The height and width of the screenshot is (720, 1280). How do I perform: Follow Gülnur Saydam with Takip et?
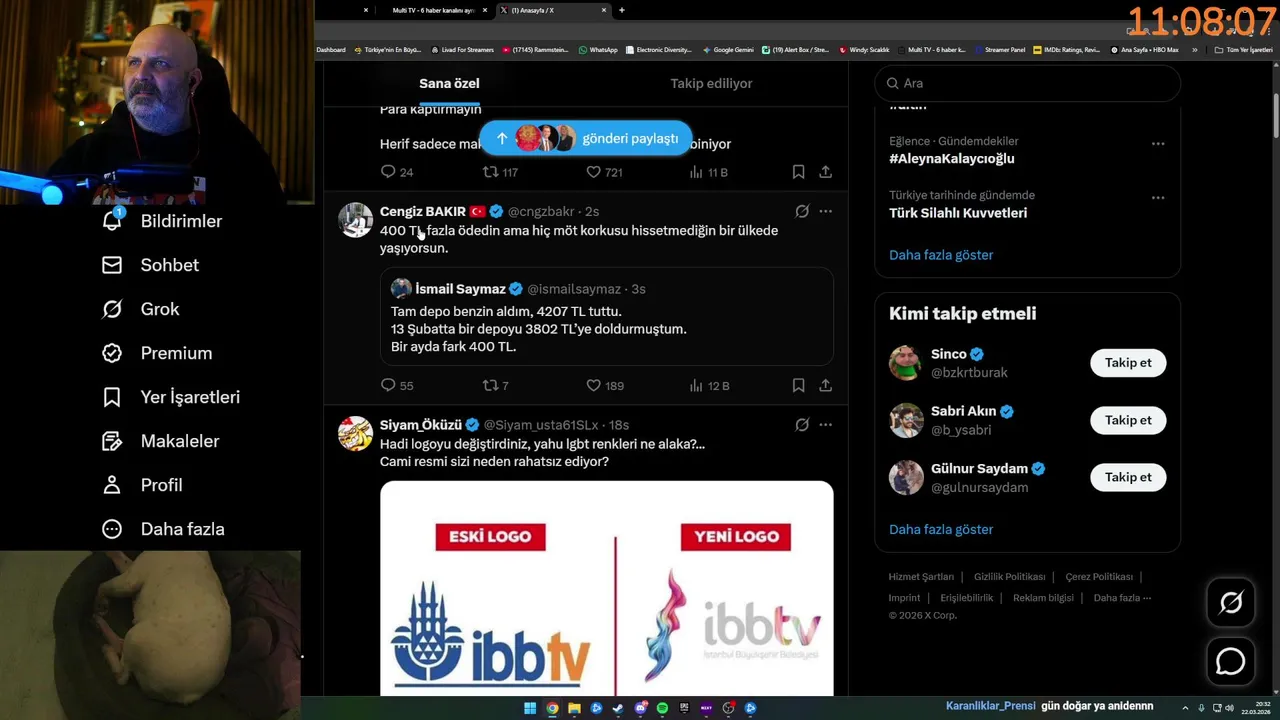(x=1128, y=477)
